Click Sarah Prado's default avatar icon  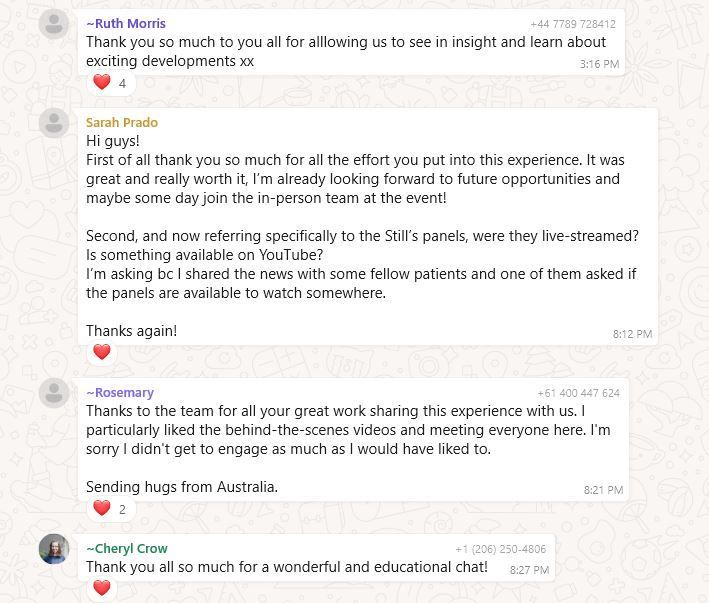pyautogui.click(x=53, y=123)
